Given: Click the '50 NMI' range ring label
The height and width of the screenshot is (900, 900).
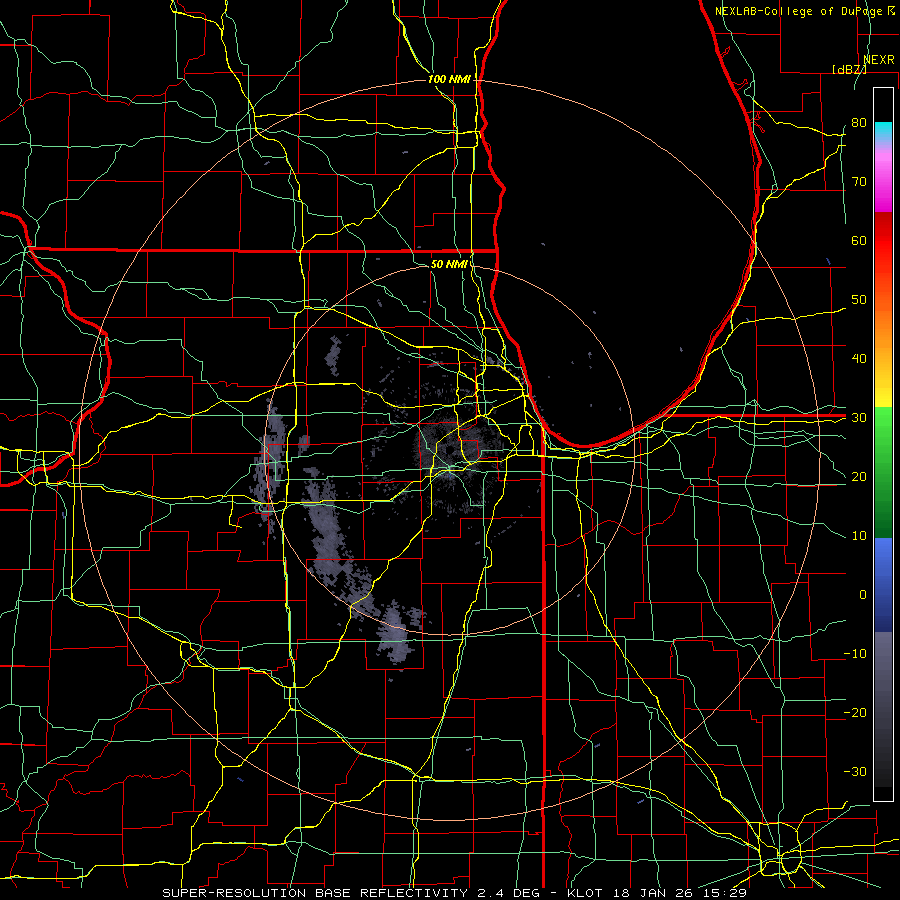Looking at the screenshot, I should click(x=449, y=264).
